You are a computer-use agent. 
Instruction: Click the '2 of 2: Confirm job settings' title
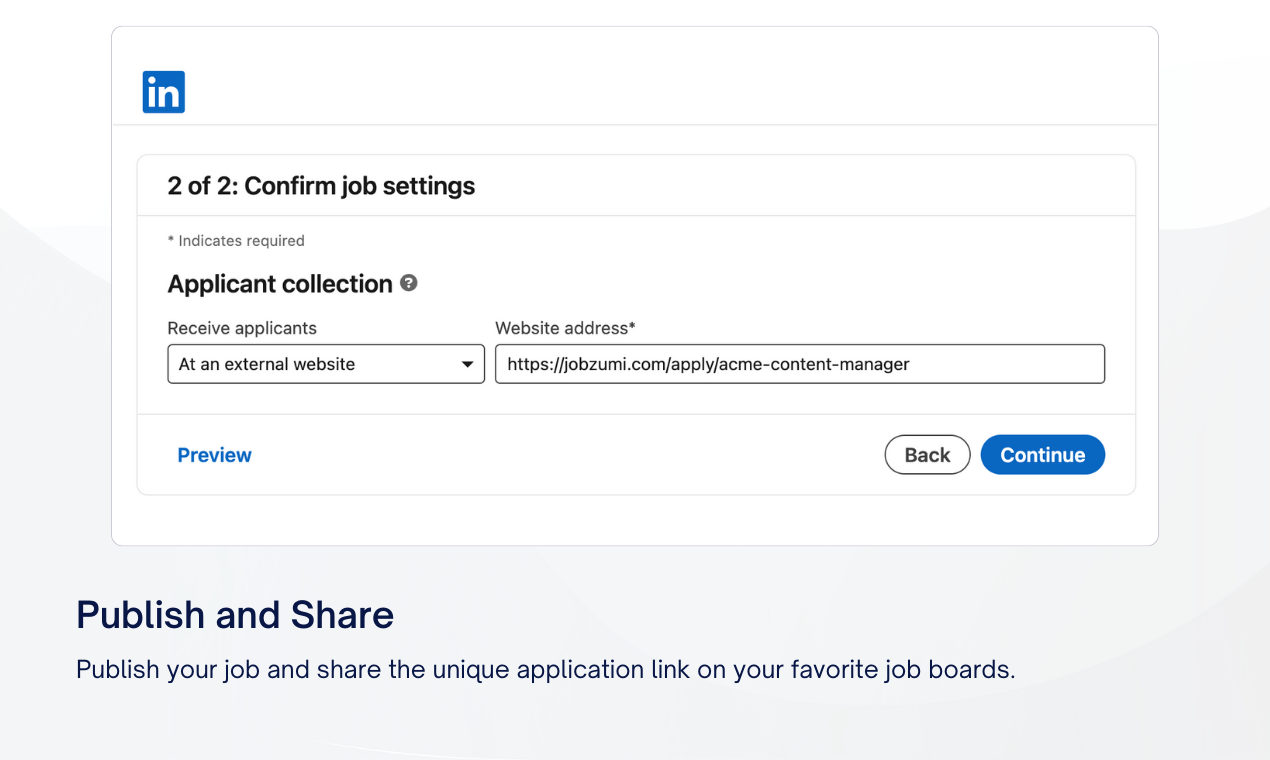321,186
